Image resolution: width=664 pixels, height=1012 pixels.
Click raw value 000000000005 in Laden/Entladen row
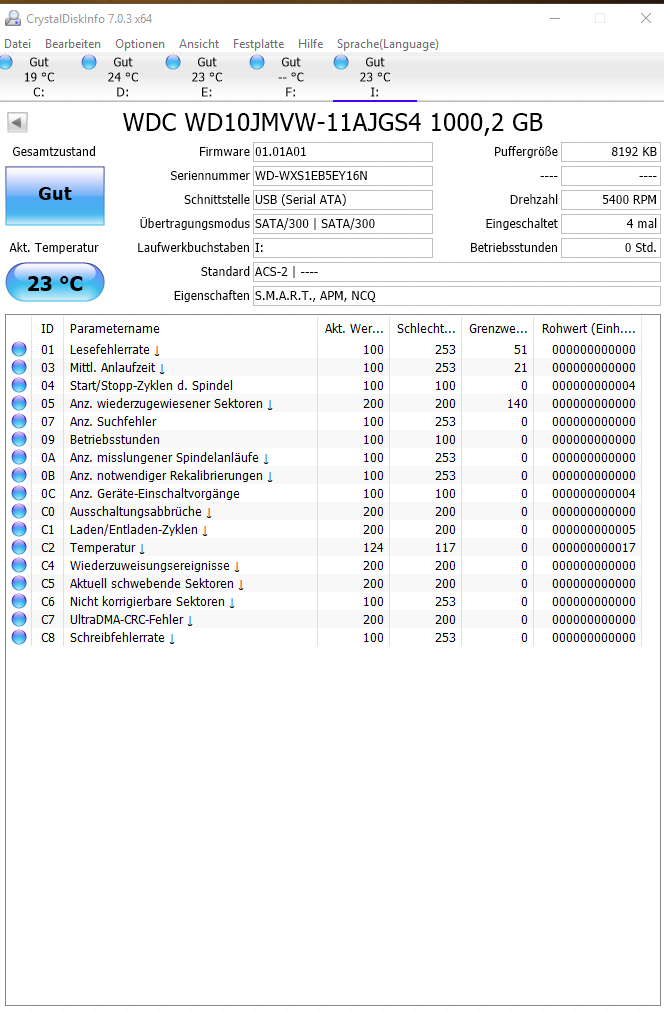click(x=594, y=529)
